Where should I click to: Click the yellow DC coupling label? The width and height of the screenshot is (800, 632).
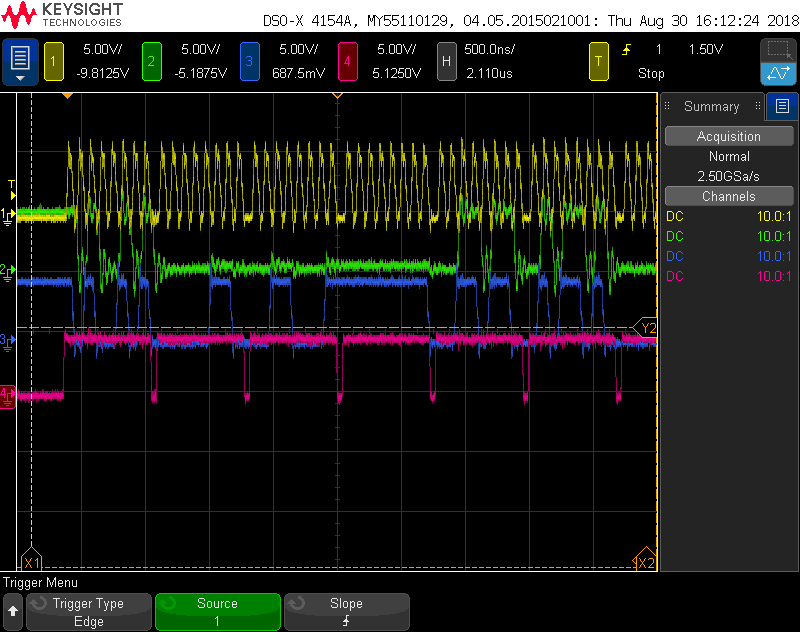[674, 216]
